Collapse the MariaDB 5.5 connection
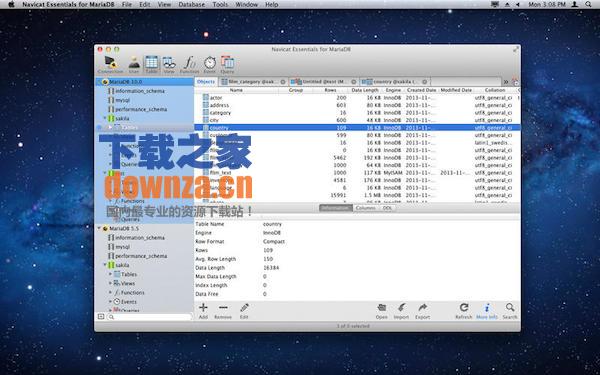 (x=99, y=228)
